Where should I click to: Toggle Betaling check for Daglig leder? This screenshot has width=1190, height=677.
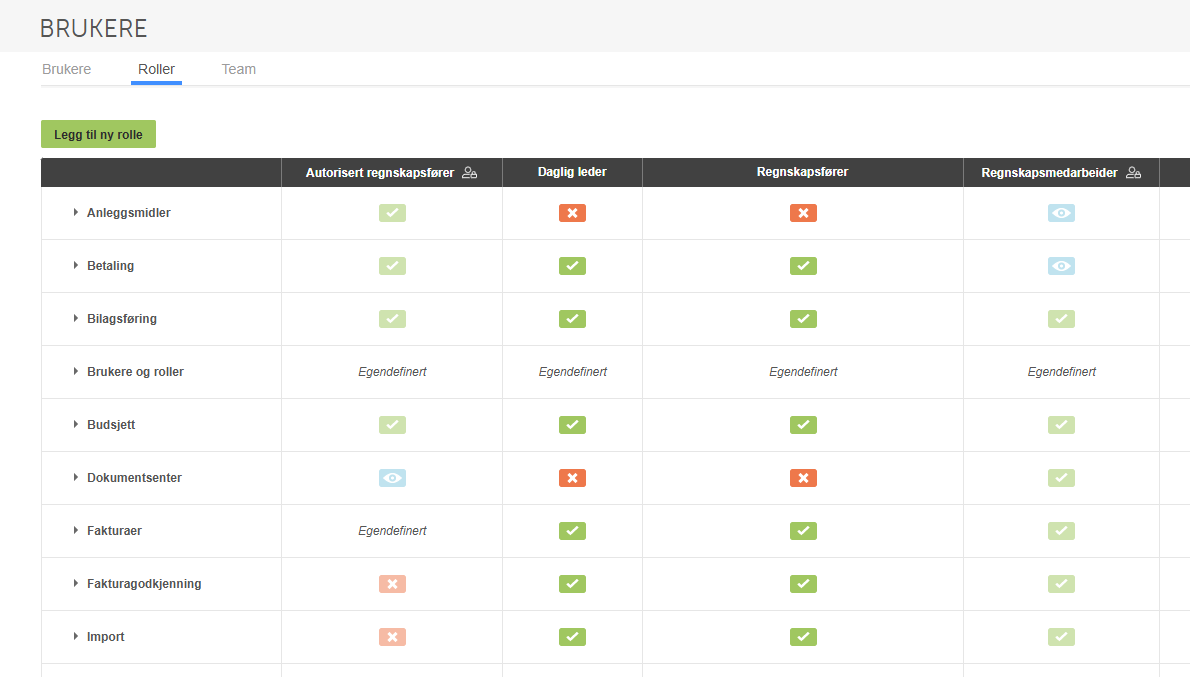click(572, 266)
